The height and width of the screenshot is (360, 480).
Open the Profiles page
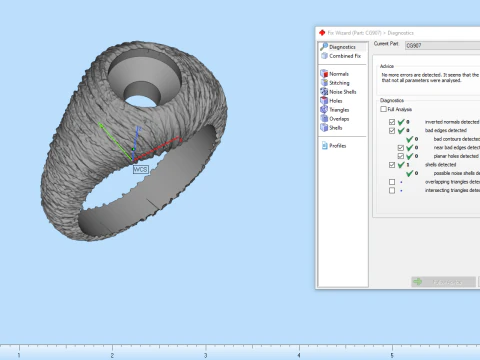pos(334,146)
